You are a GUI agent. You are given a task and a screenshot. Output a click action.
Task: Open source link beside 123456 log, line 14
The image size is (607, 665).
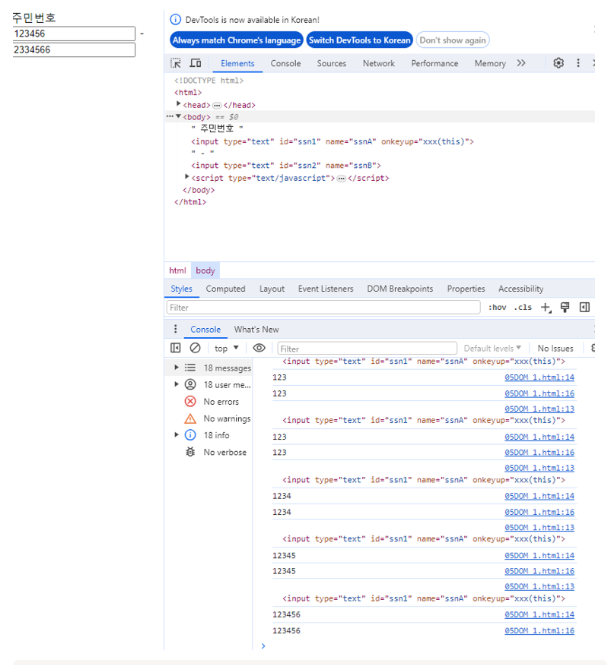pos(539,614)
